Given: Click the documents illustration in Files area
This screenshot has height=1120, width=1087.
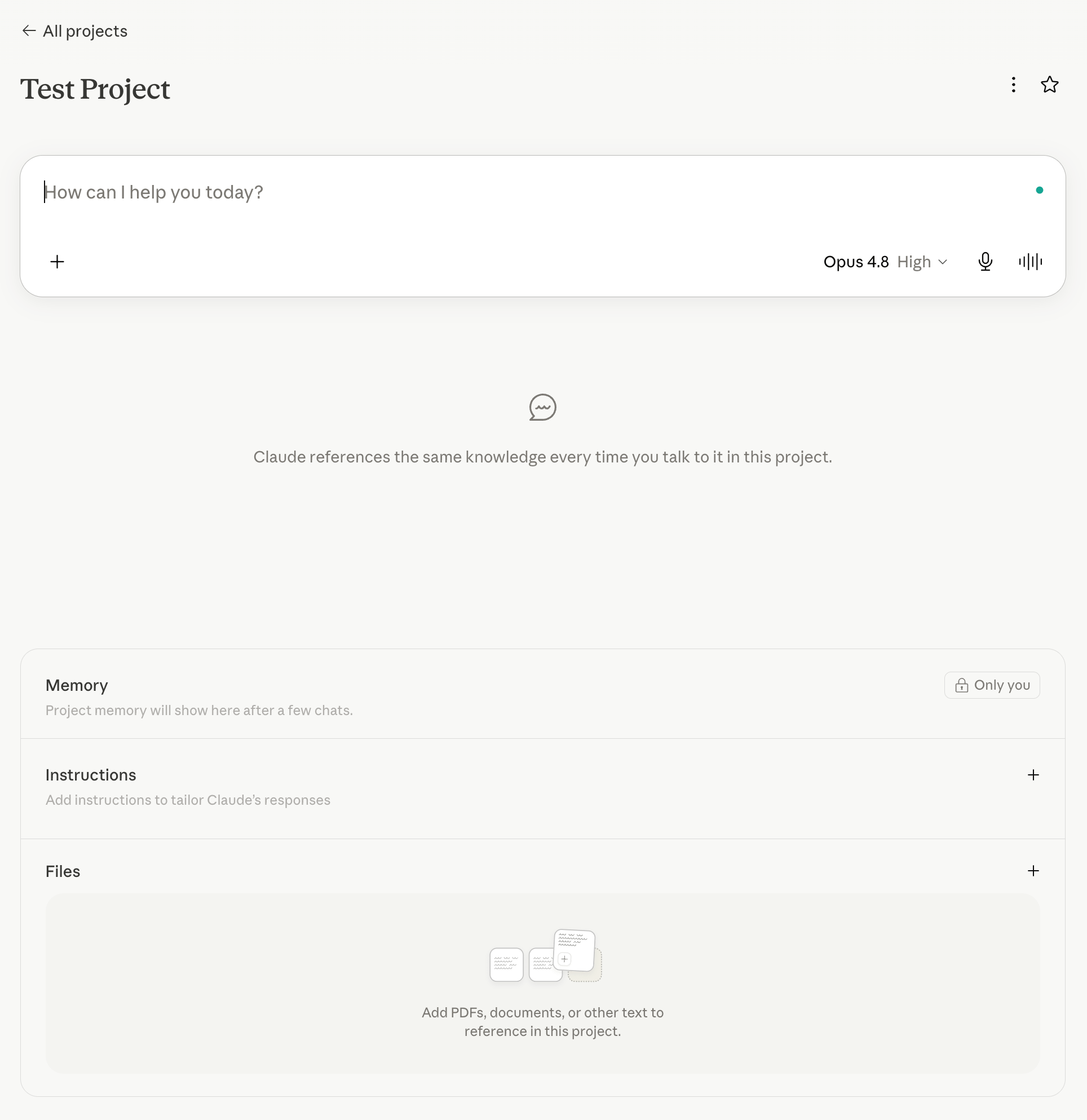Looking at the screenshot, I should pyautogui.click(x=546, y=955).
